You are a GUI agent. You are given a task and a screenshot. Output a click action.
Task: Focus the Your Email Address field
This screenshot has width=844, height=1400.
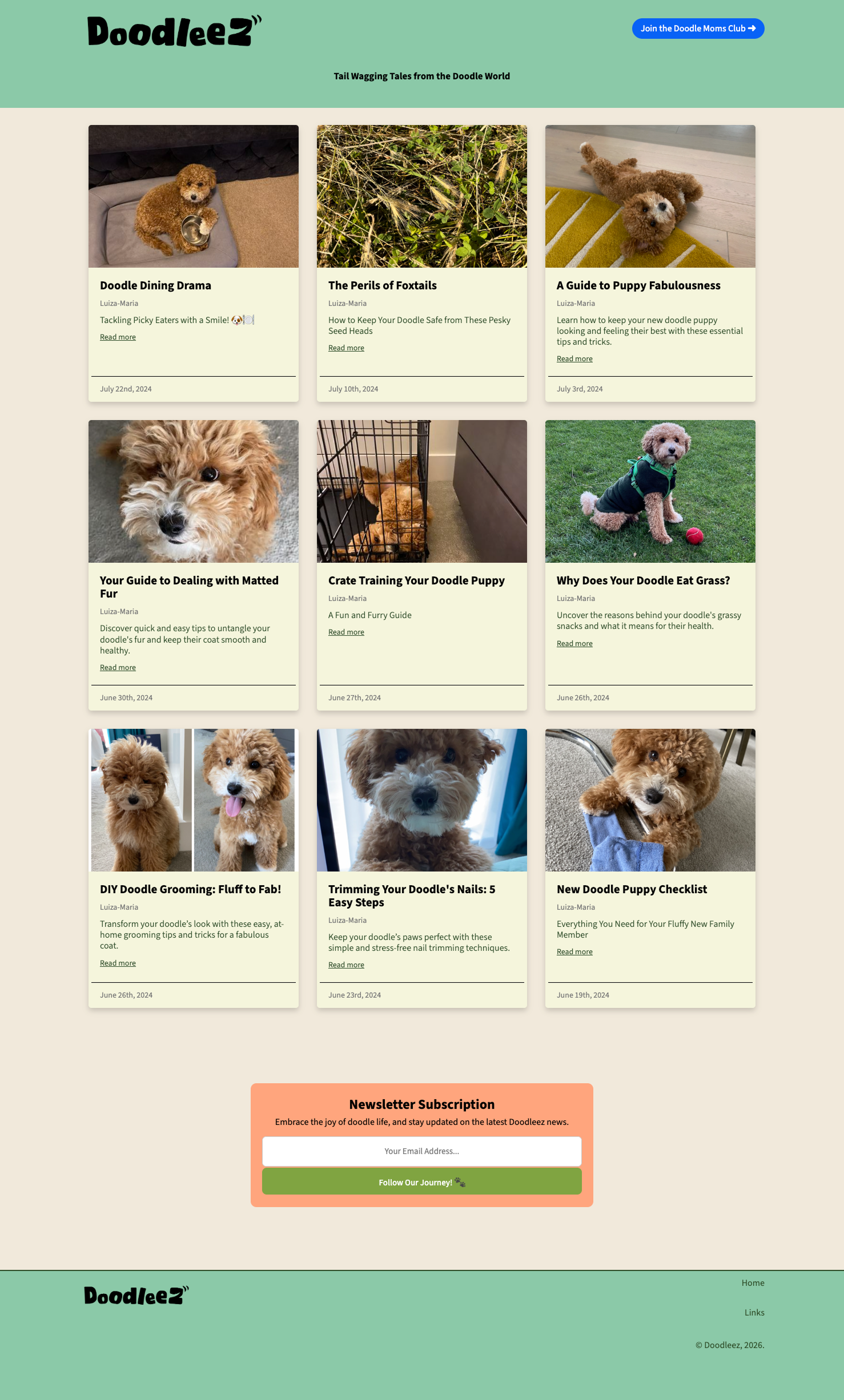tap(422, 1151)
